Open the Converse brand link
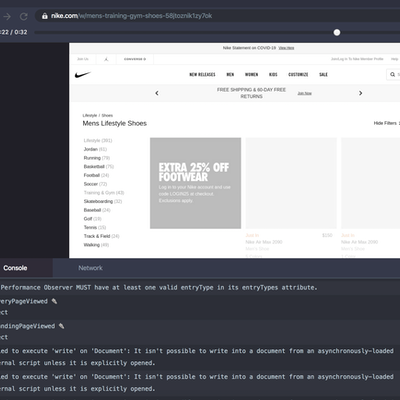Screen dimensions: 400x400 (135, 59)
